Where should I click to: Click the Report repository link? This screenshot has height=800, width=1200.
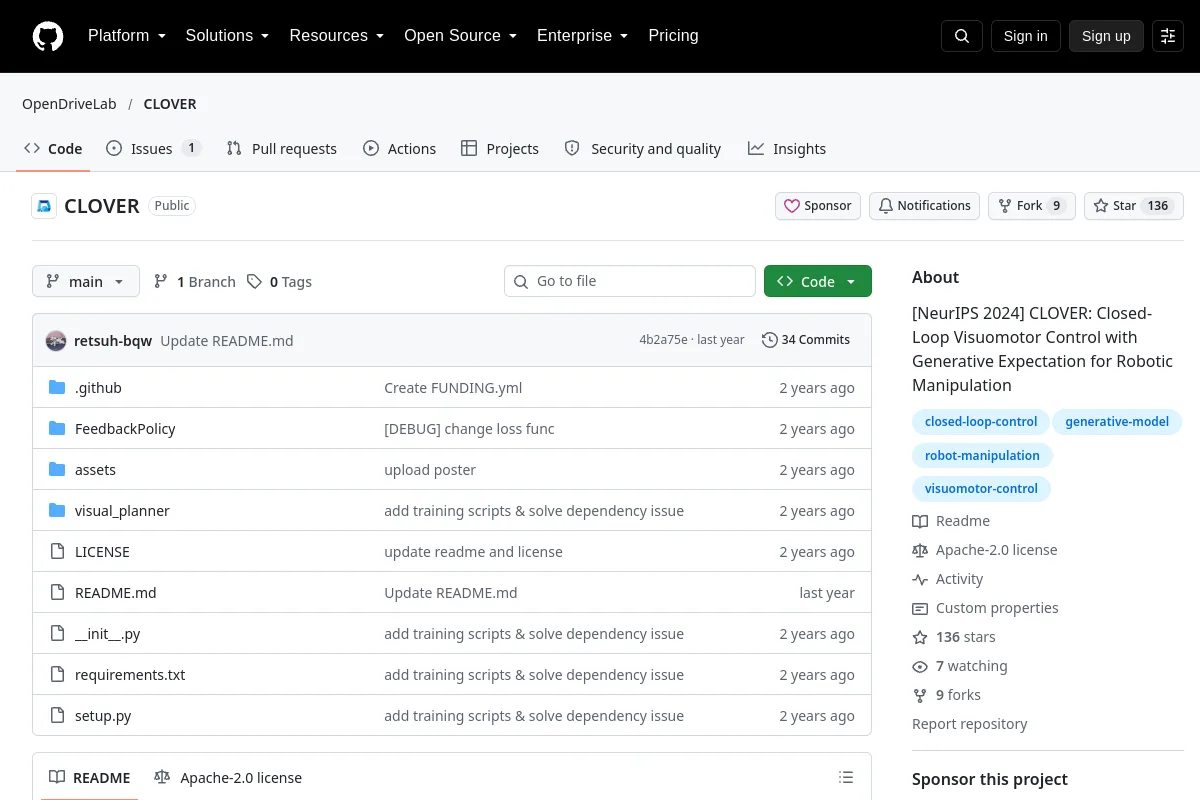(x=970, y=724)
